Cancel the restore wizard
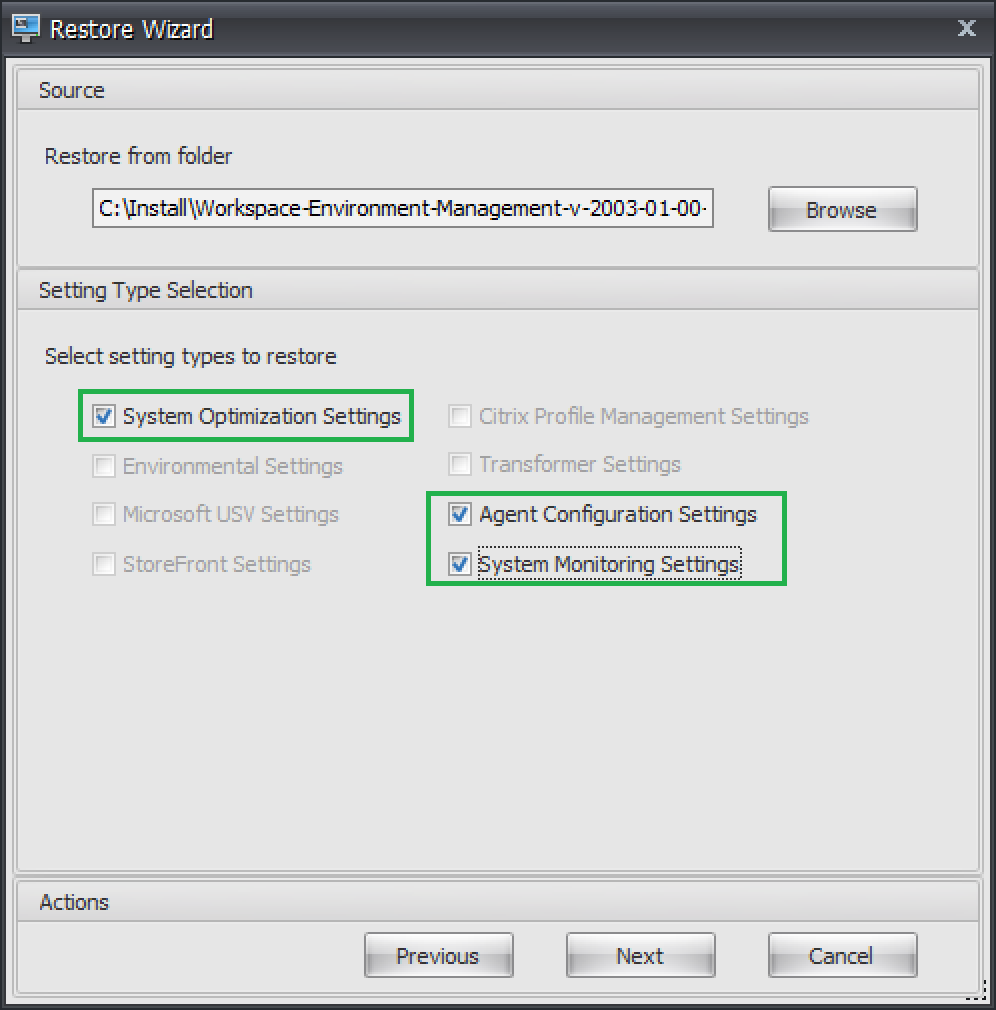The width and height of the screenshot is (996, 1010). coord(842,956)
